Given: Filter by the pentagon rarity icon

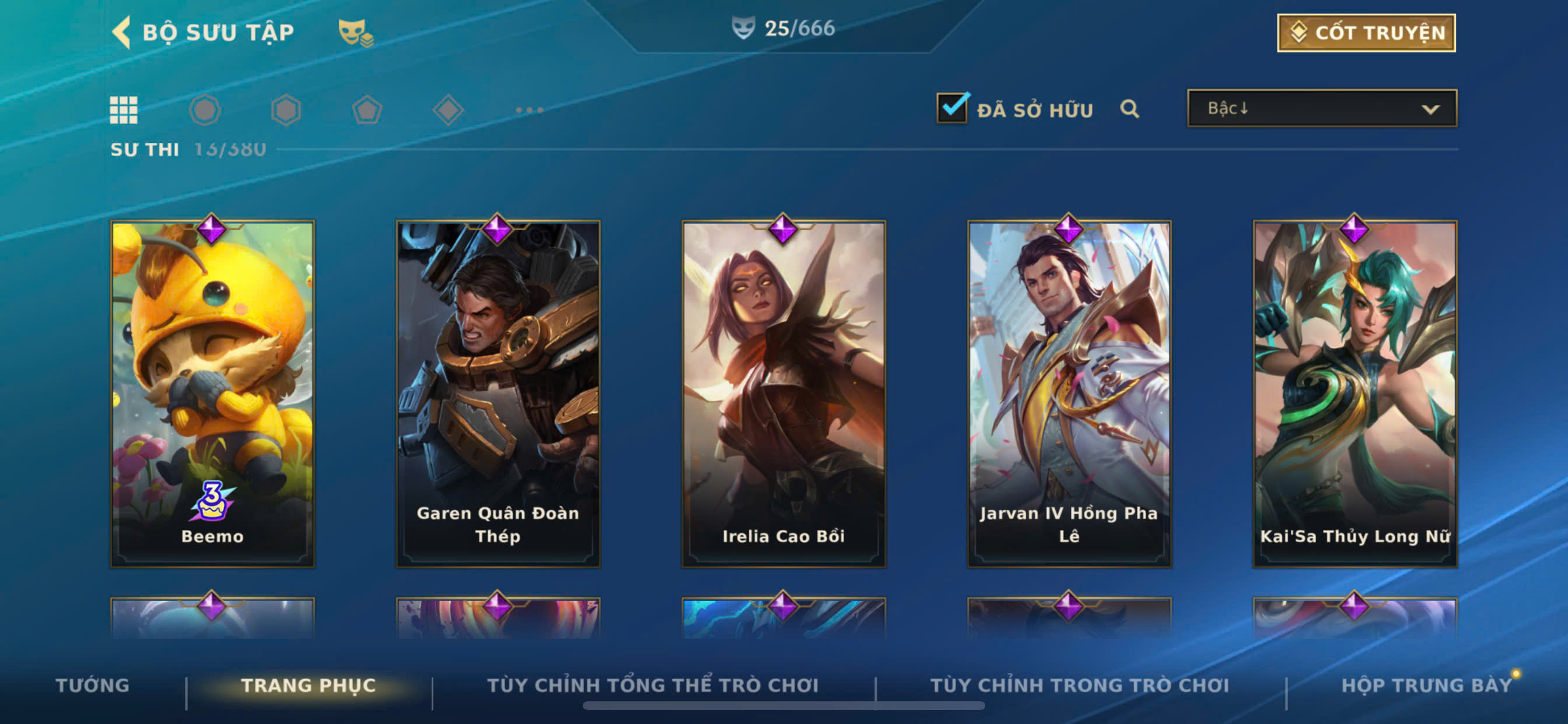Looking at the screenshot, I should tap(367, 110).
